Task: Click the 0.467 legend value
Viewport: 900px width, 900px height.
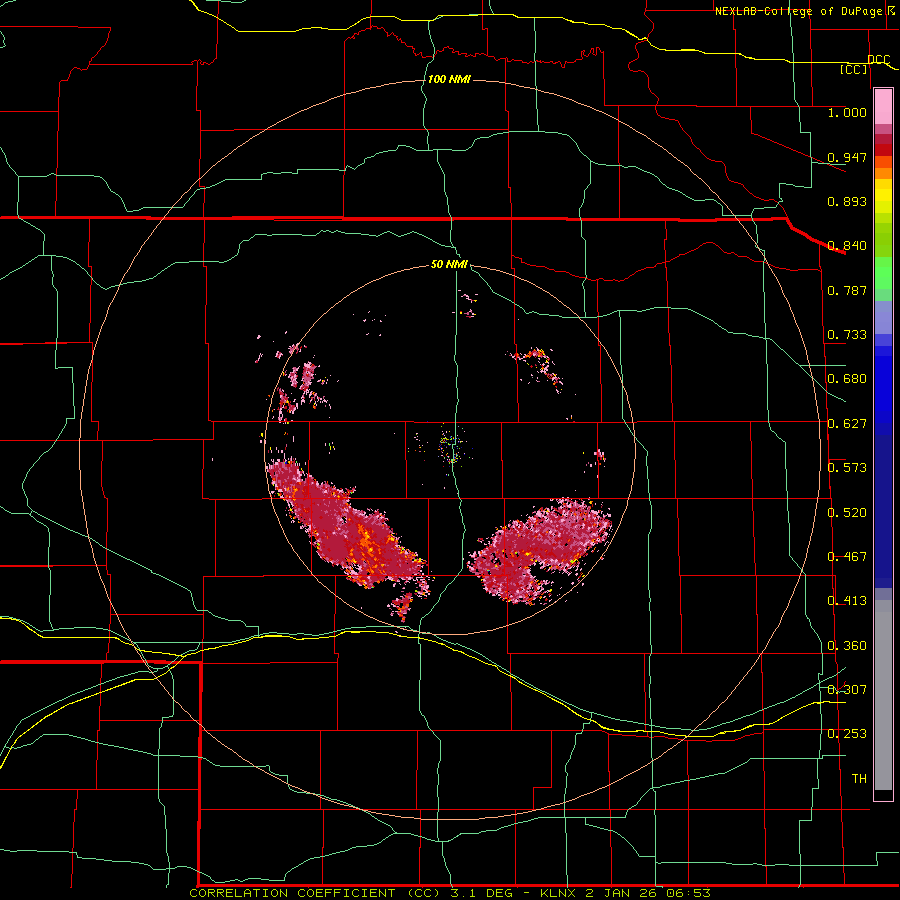Action: point(847,557)
